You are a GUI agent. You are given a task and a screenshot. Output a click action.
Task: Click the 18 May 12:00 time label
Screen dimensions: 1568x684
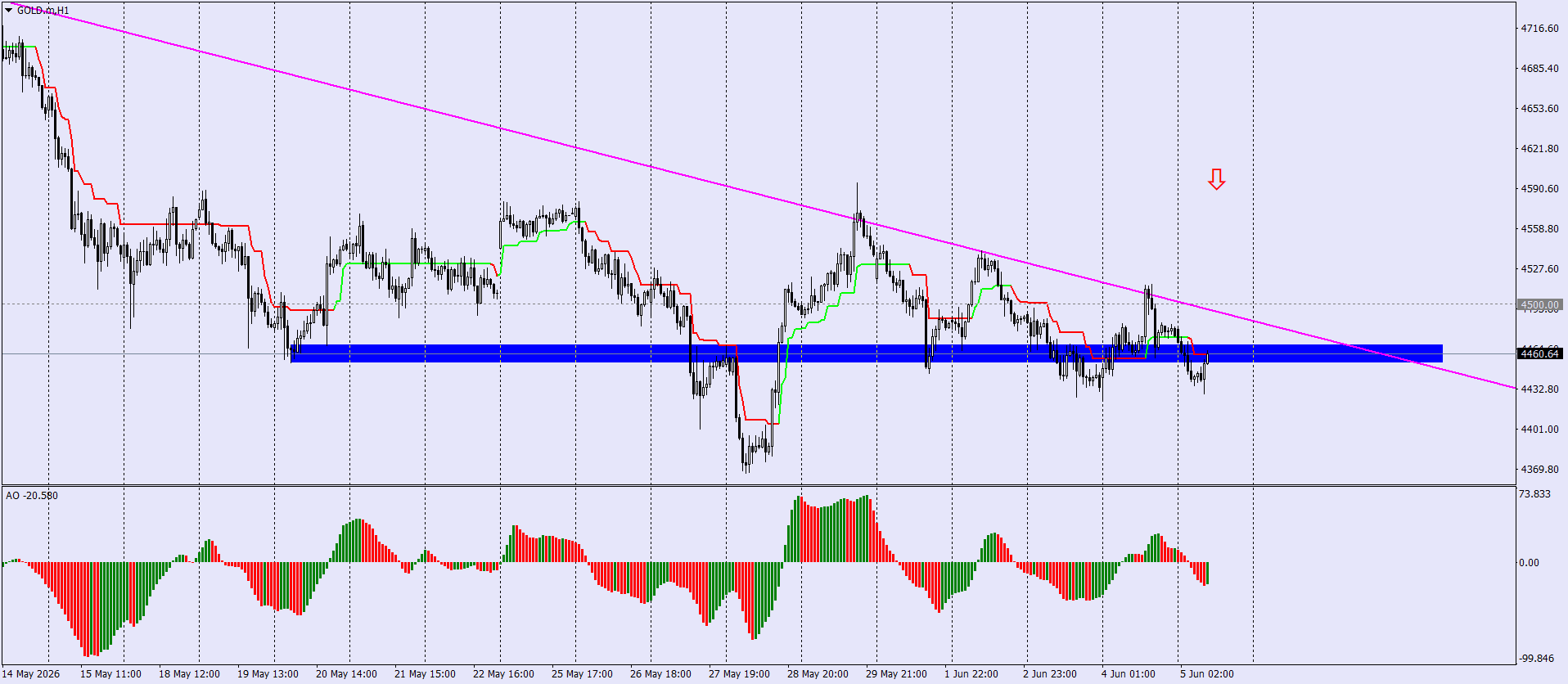189,674
